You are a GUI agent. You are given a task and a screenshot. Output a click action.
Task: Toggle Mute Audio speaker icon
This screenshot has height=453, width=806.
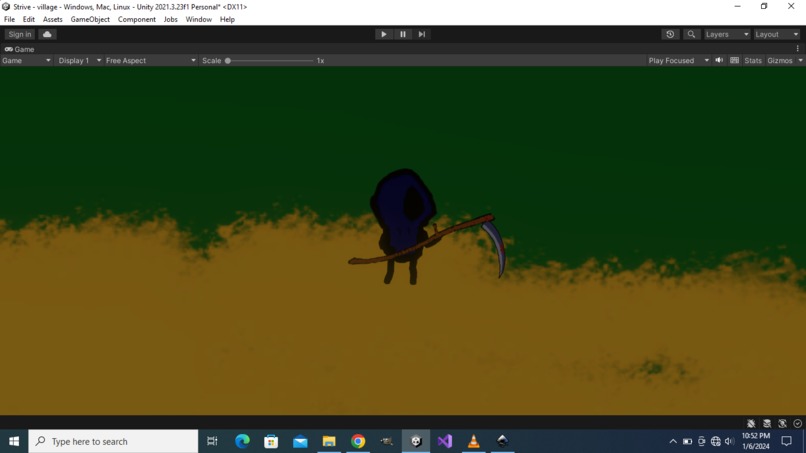pos(719,60)
